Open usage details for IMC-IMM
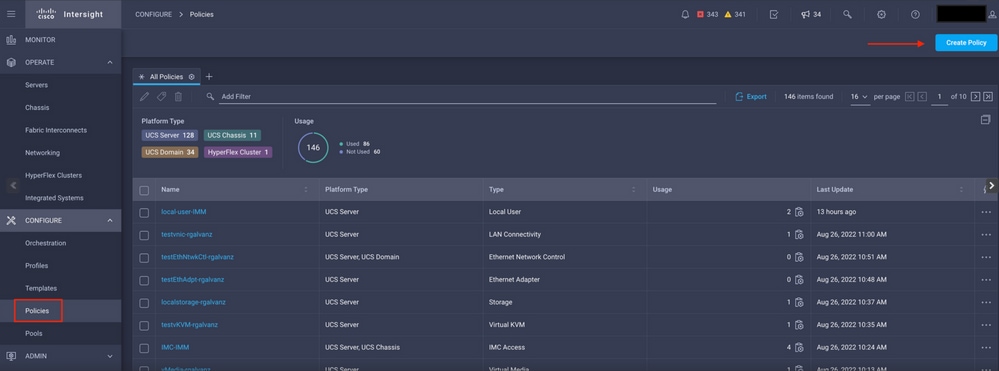999x371 pixels. [799, 347]
